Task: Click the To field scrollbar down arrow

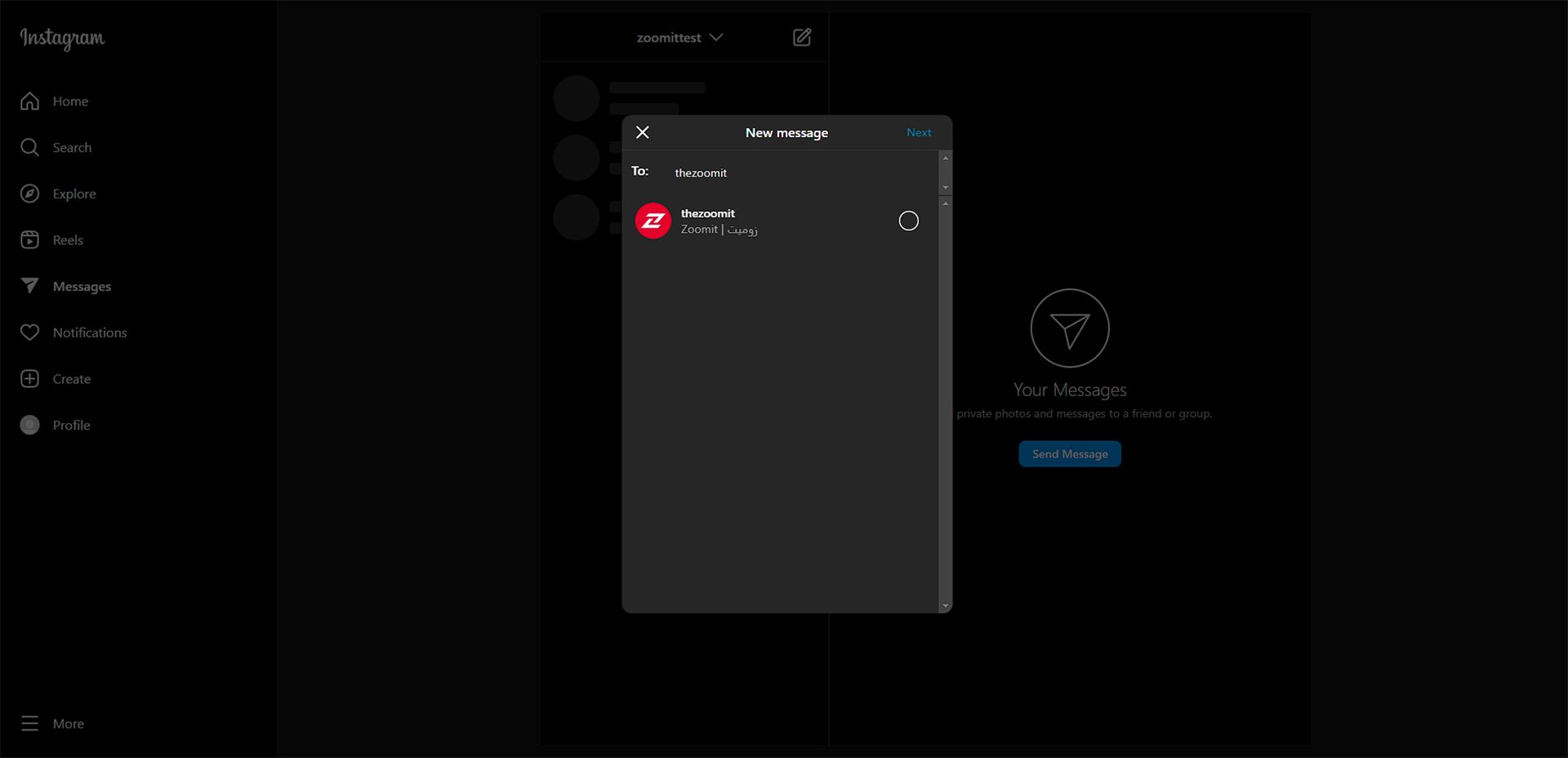Action: 946,188
